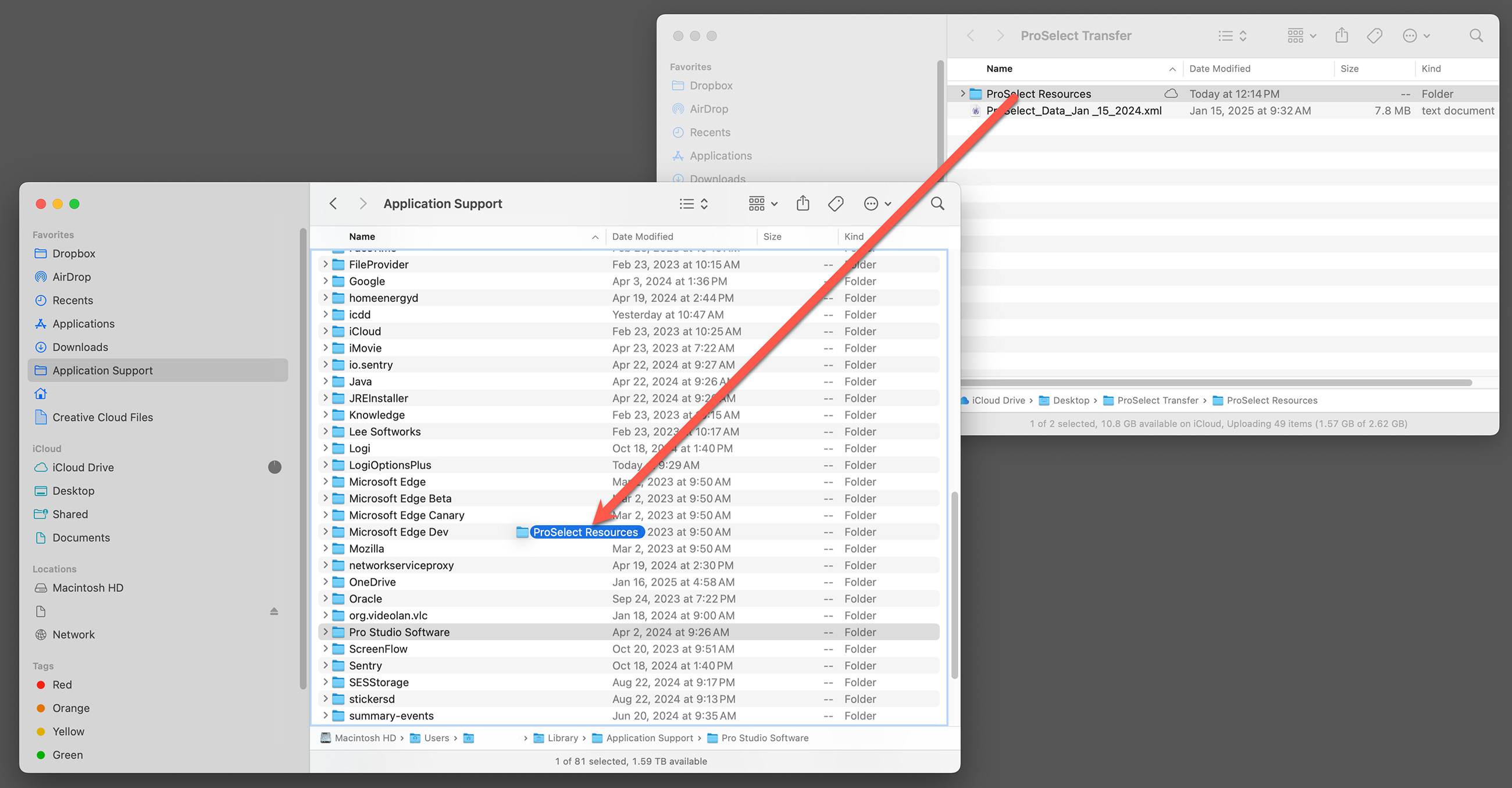Click the iCloud Drive sync progress indicator

pyautogui.click(x=274, y=467)
